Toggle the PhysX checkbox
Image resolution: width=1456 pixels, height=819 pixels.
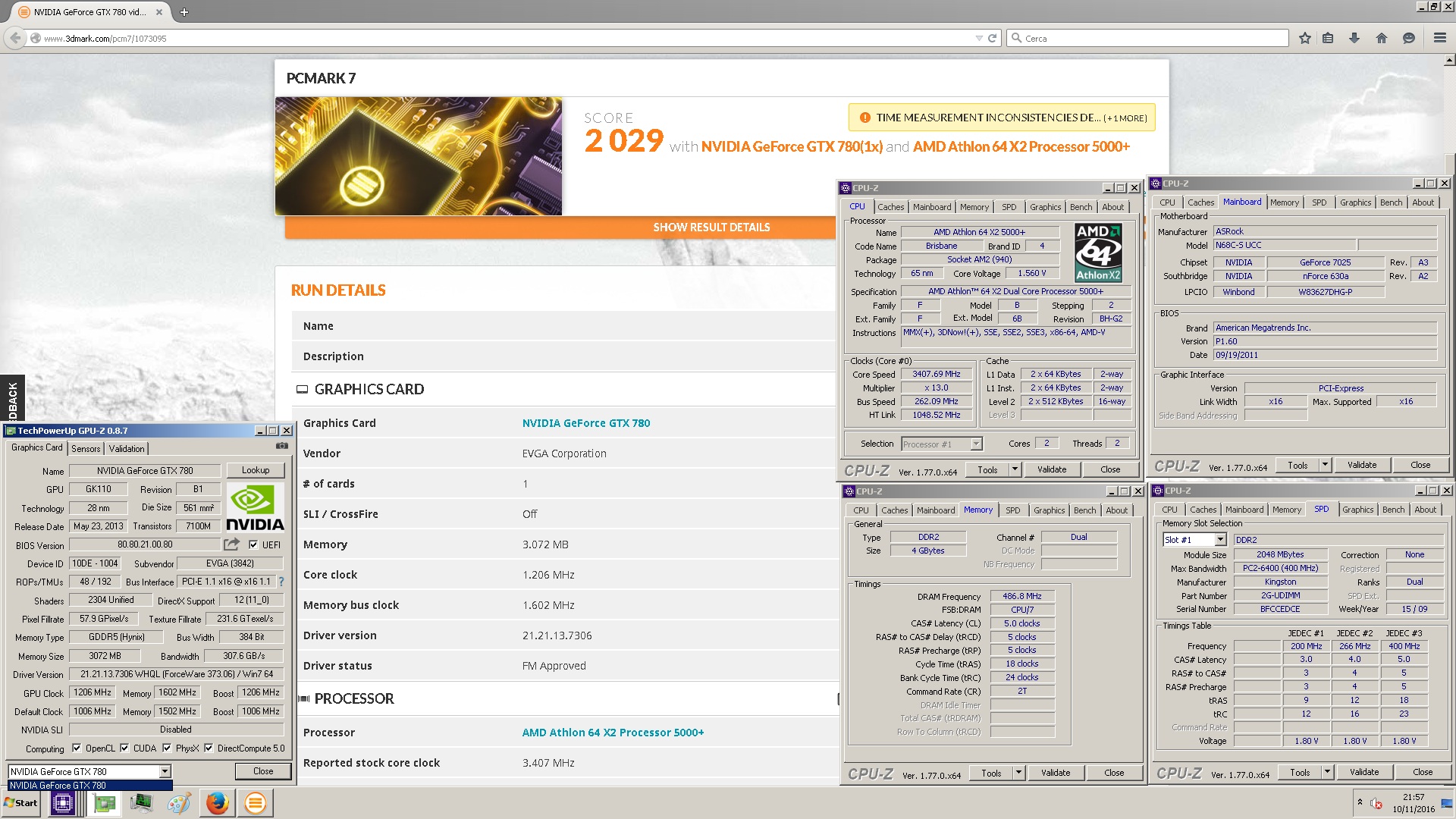167,748
